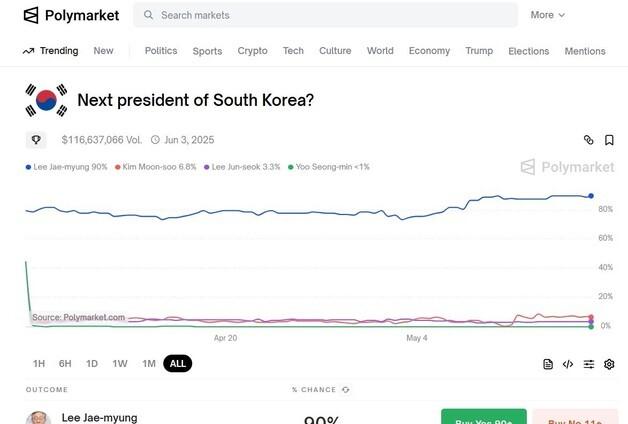Bookmark this market
628x424 pixels.
point(609,140)
